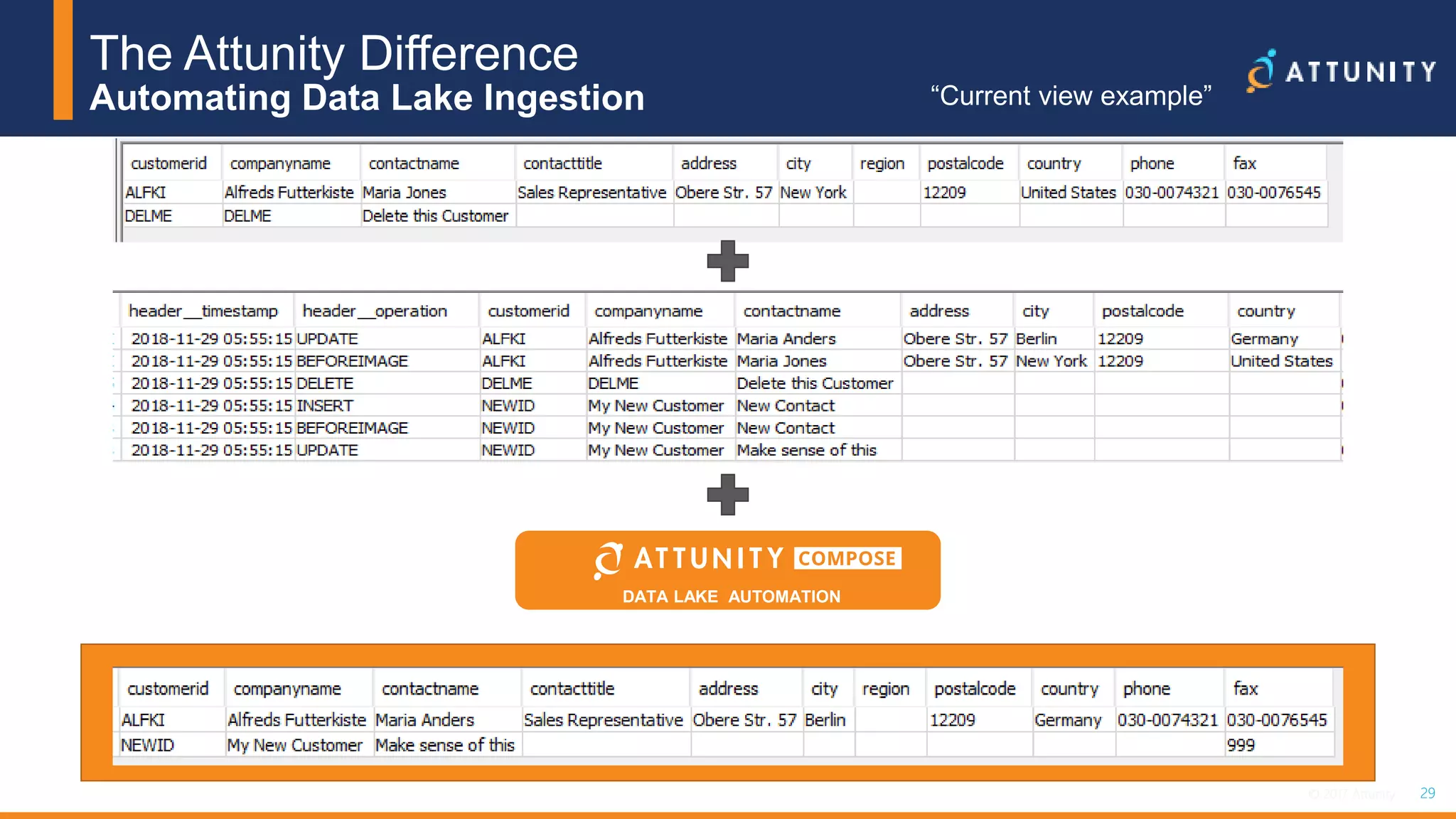
Task: Click NEWID cell in bottom table
Action: 147,745
